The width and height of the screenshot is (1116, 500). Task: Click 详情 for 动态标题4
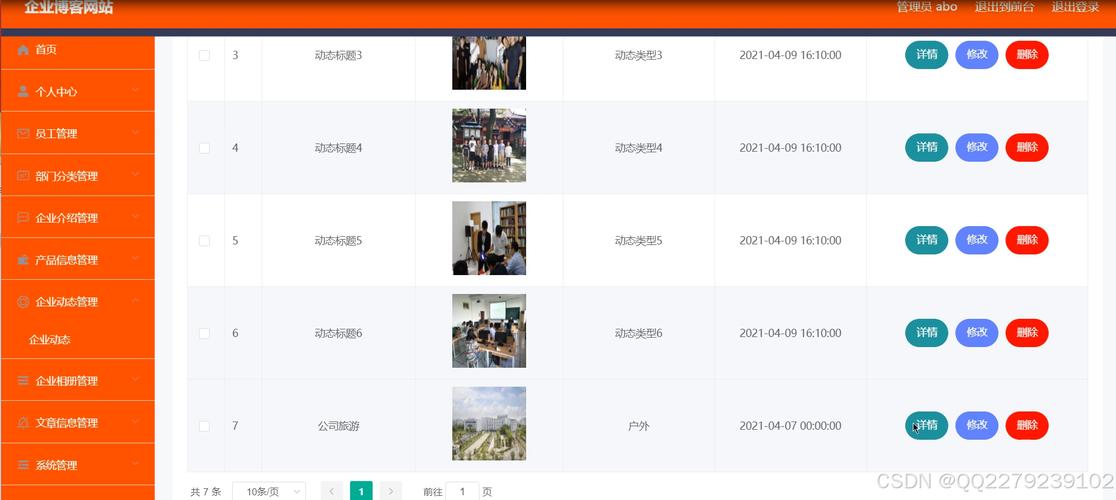click(926, 147)
